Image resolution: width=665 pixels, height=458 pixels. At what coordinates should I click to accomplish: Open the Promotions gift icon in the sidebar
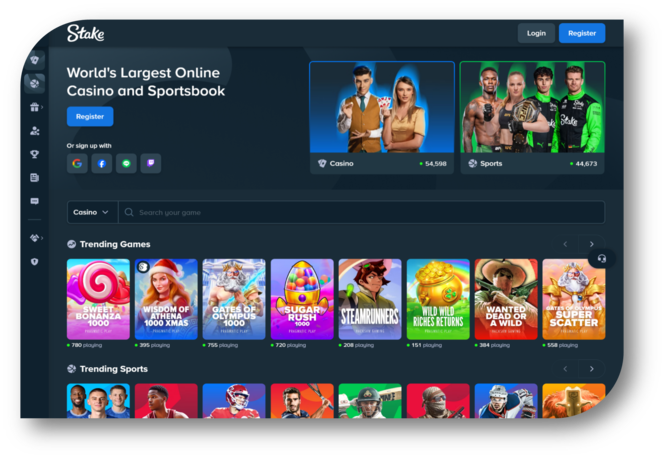(35, 107)
